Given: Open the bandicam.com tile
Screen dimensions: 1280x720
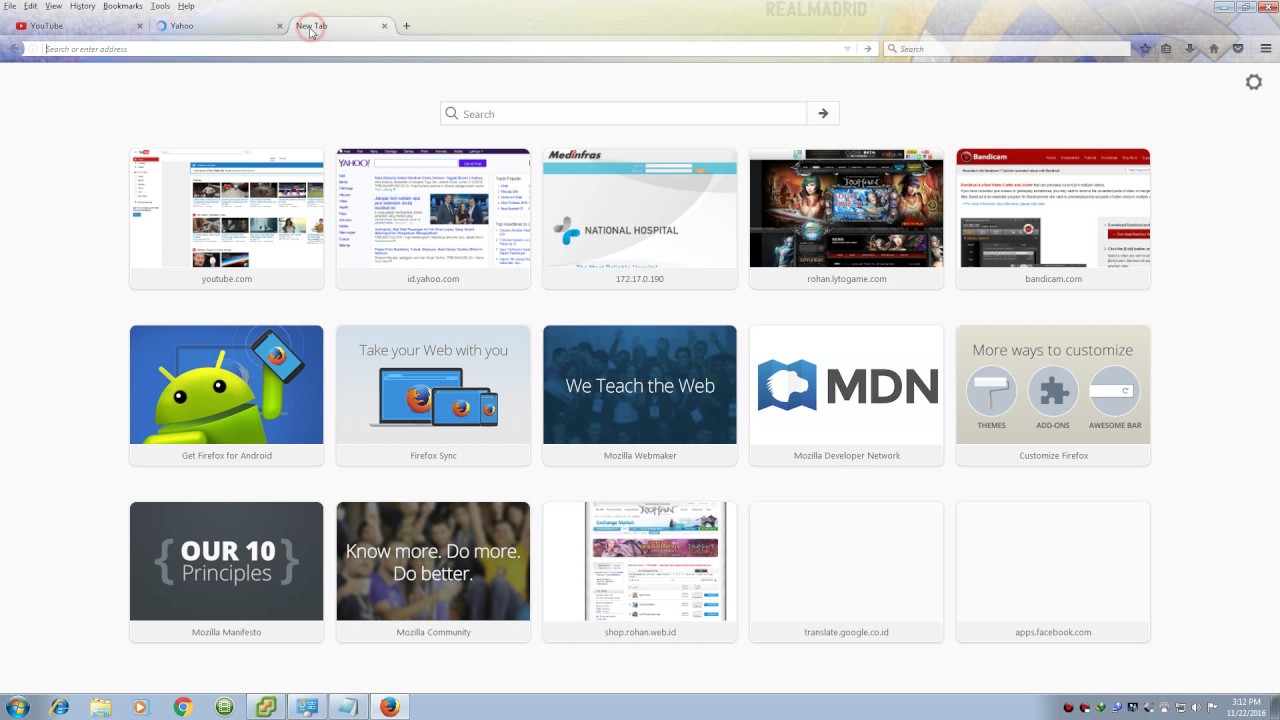Looking at the screenshot, I should (x=1053, y=219).
